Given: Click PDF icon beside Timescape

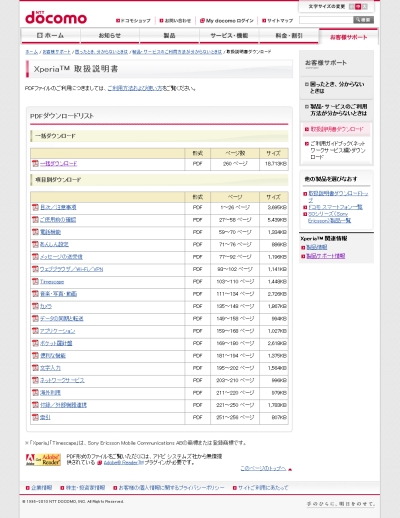Looking at the screenshot, I should coord(35,281).
